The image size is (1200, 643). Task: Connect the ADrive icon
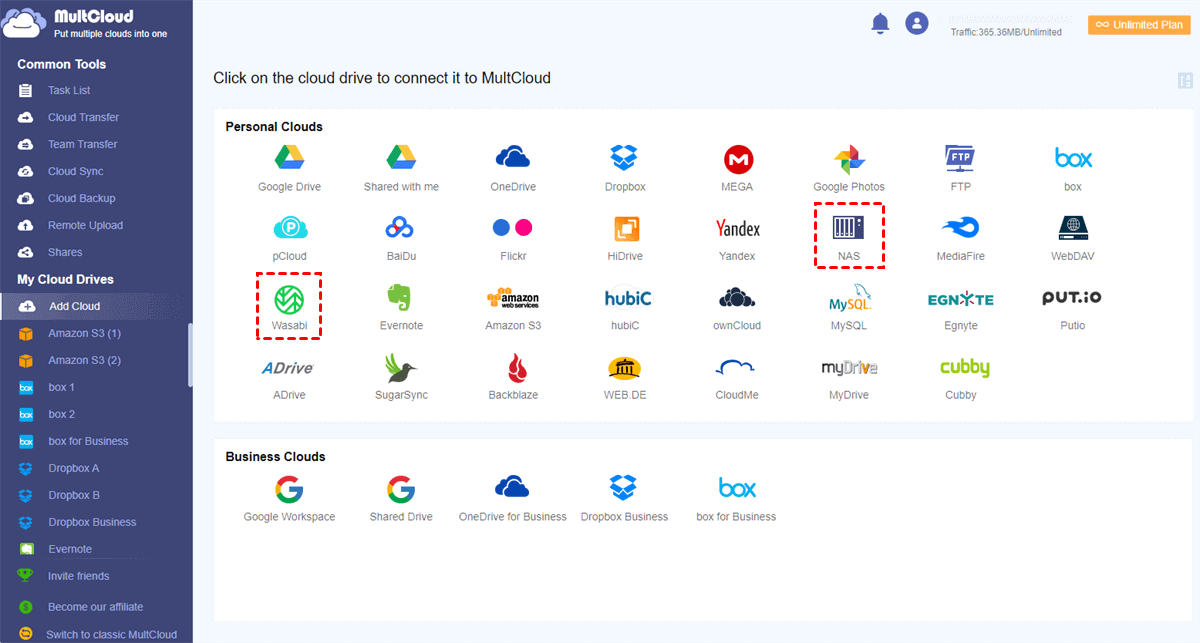[x=289, y=368]
